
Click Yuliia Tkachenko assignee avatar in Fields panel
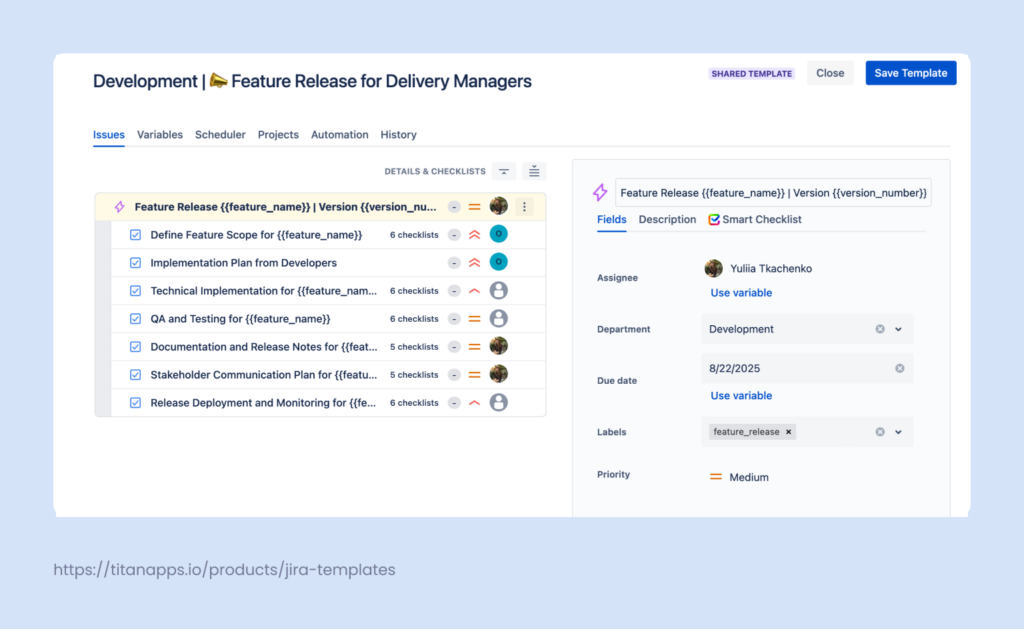click(714, 268)
